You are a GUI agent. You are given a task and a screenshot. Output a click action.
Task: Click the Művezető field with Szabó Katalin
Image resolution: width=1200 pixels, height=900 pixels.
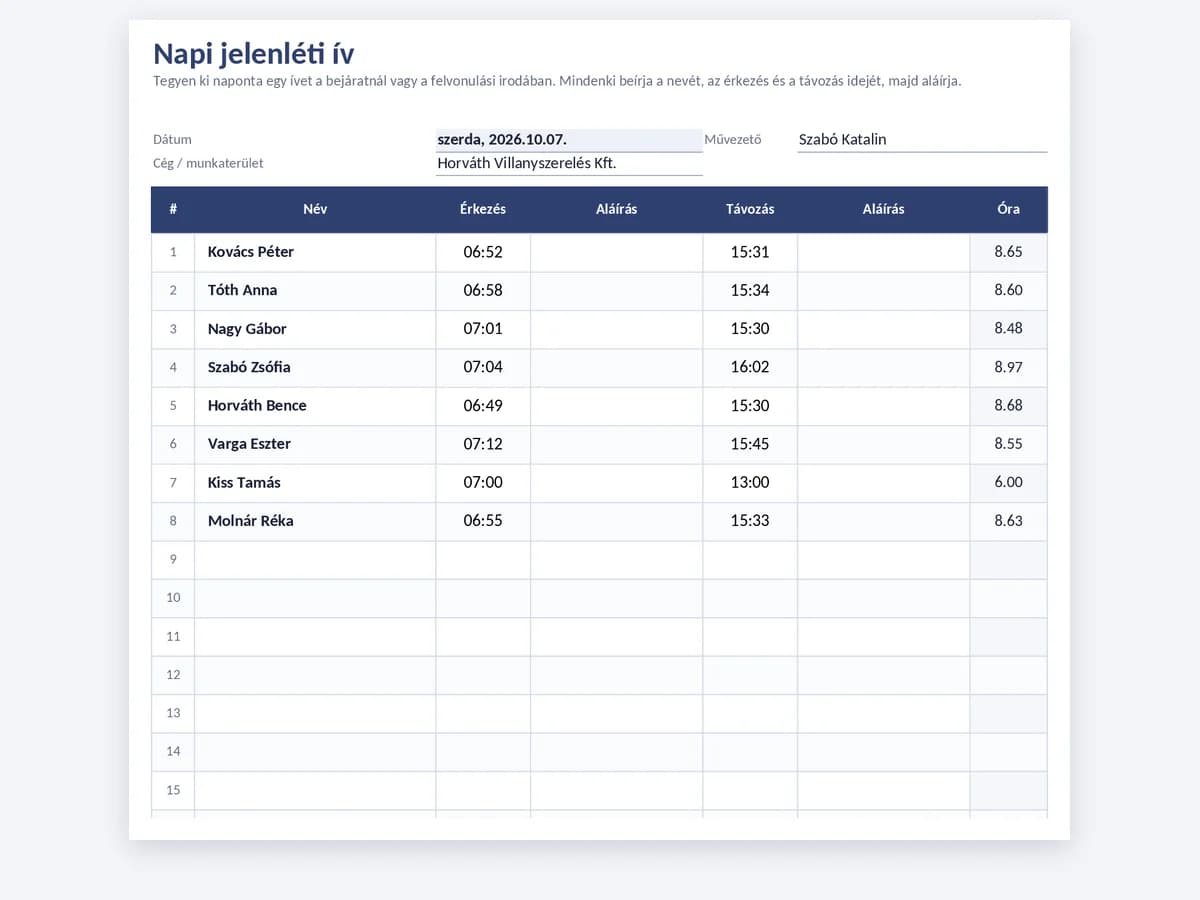click(922, 140)
